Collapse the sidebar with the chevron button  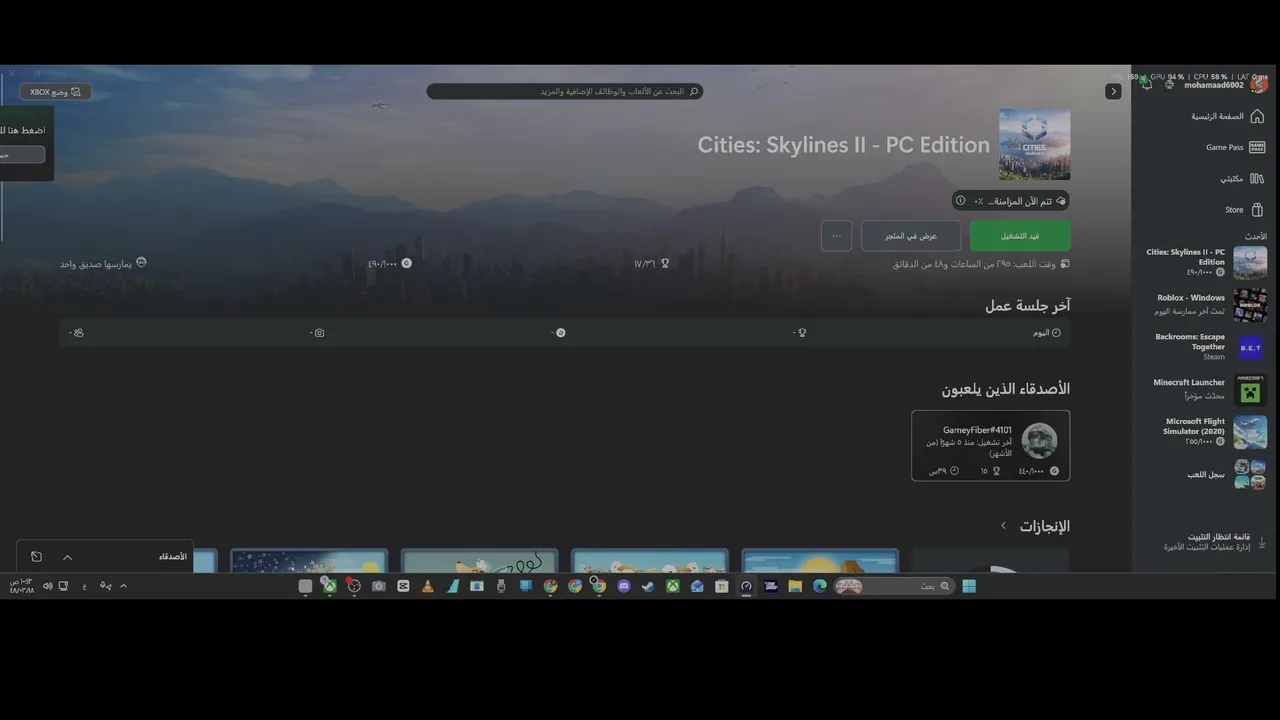(1113, 91)
